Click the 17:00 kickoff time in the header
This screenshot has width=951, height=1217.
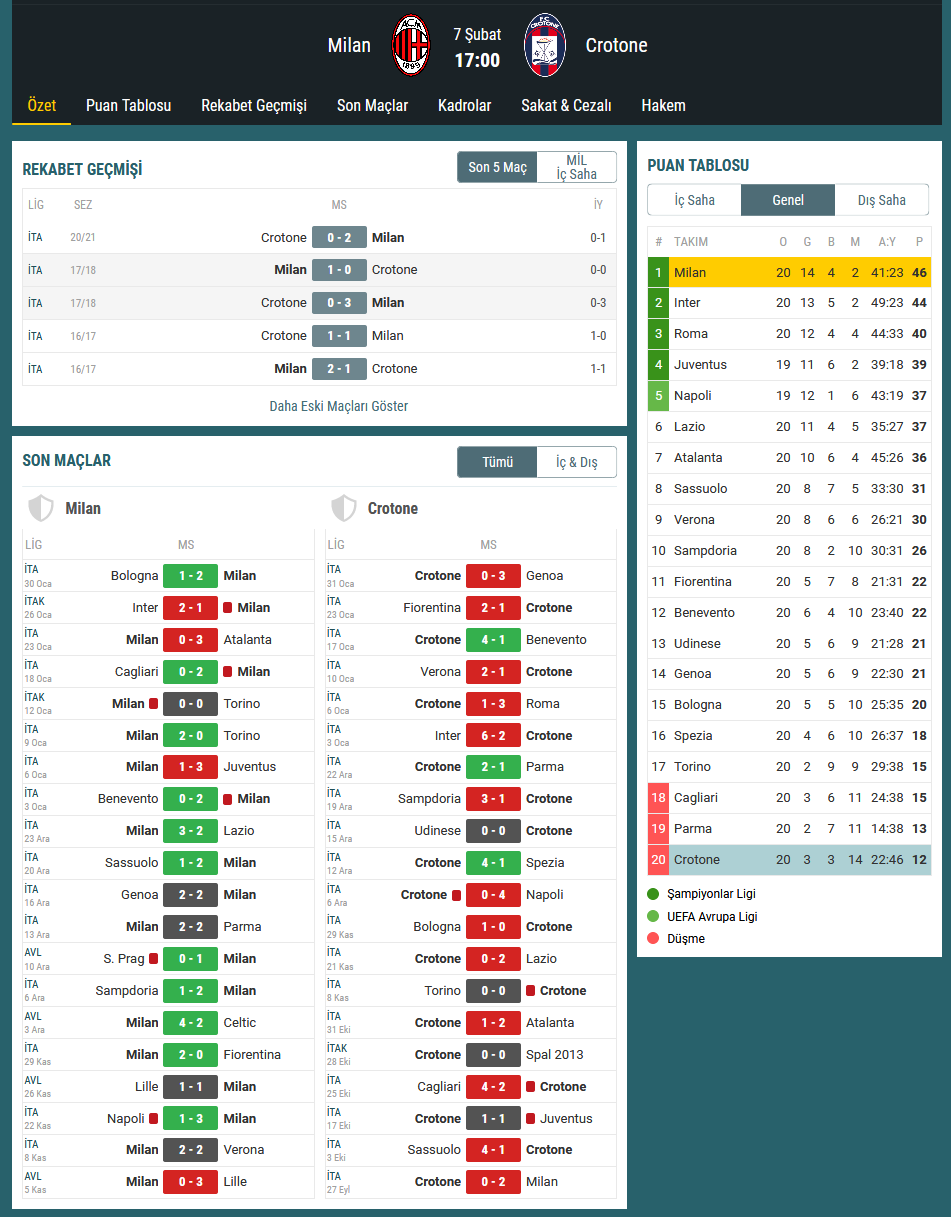click(x=477, y=61)
